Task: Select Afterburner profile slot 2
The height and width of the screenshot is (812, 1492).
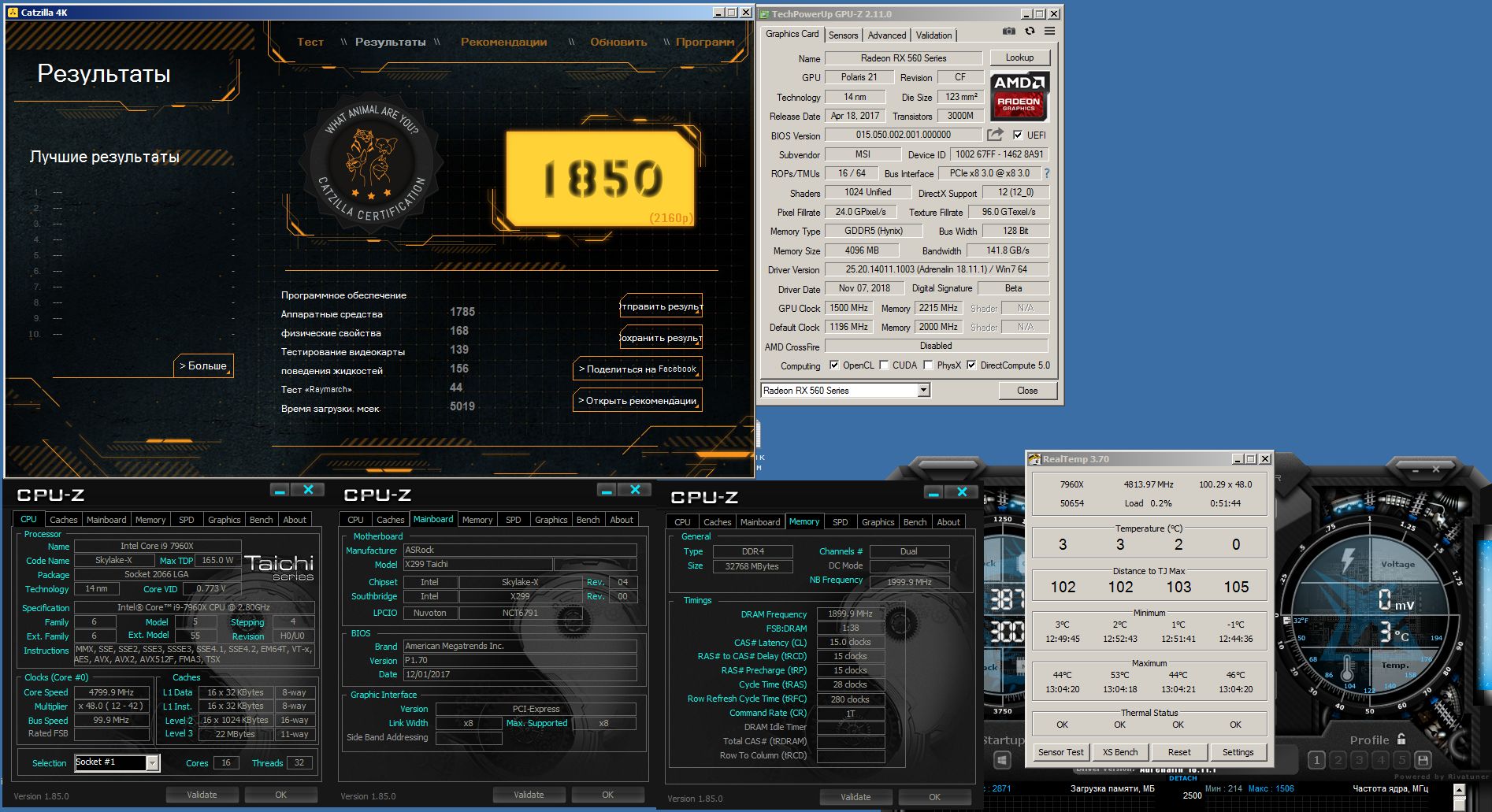Action: 1338,760
